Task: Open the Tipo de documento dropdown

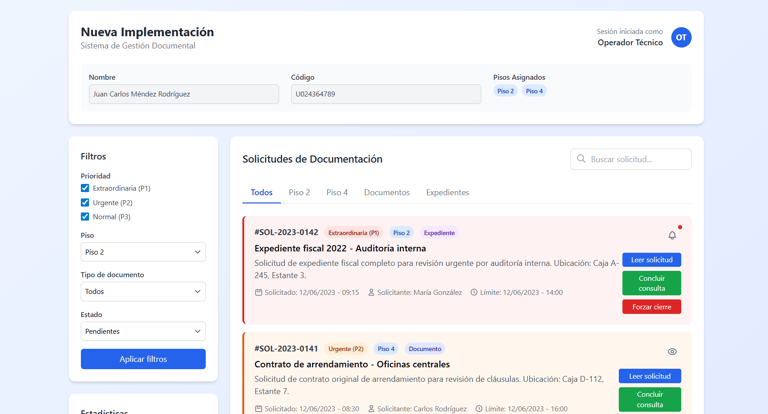Action: (143, 292)
